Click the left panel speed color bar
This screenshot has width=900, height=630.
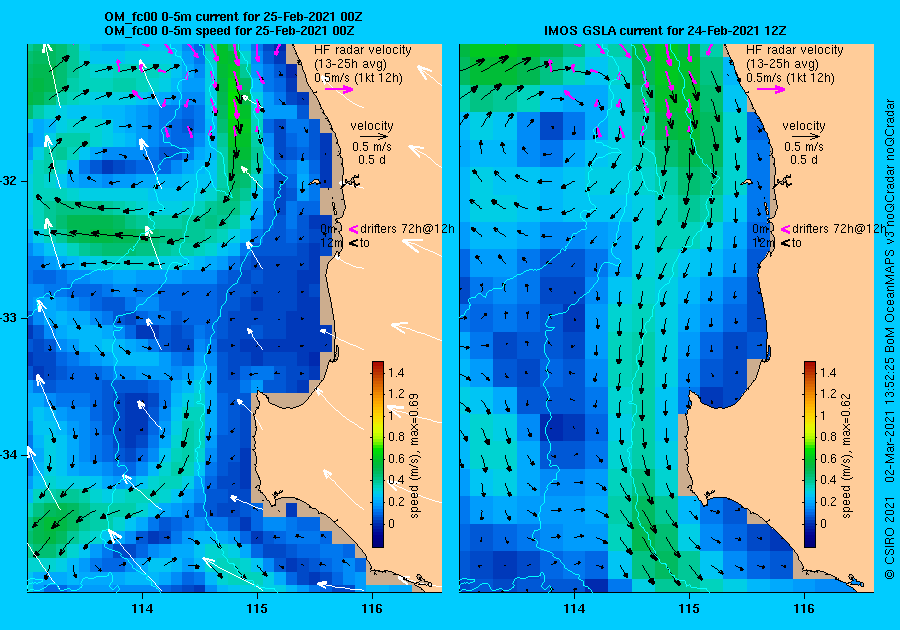[x=378, y=454]
